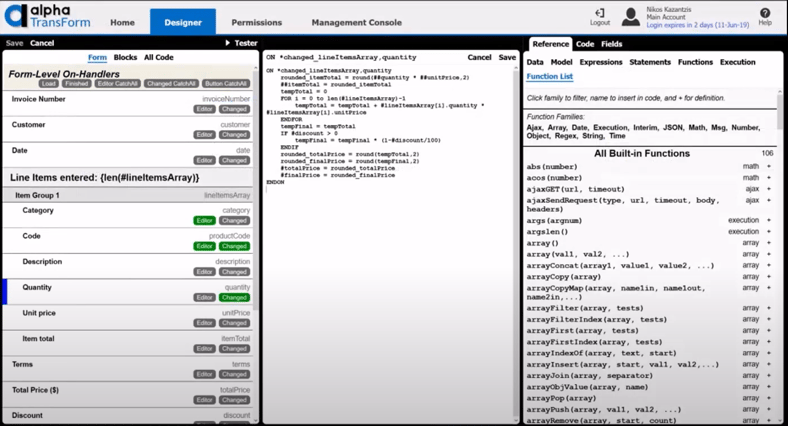788x426 pixels.
Task: Click plus icon next to arrayCopy(array)
Action: pos(768,276)
